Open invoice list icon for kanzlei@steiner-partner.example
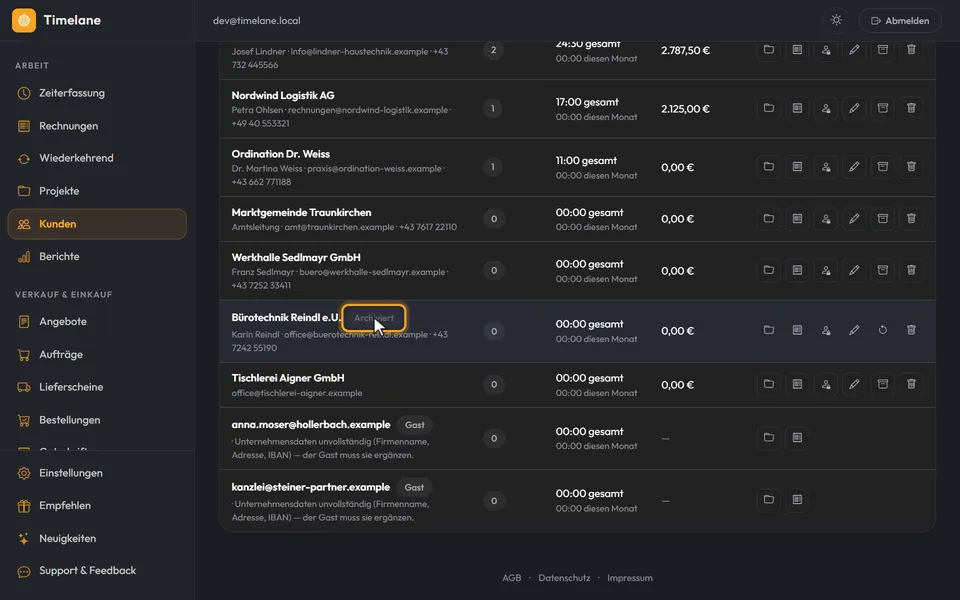Viewport: 960px width, 600px height. [x=797, y=500]
